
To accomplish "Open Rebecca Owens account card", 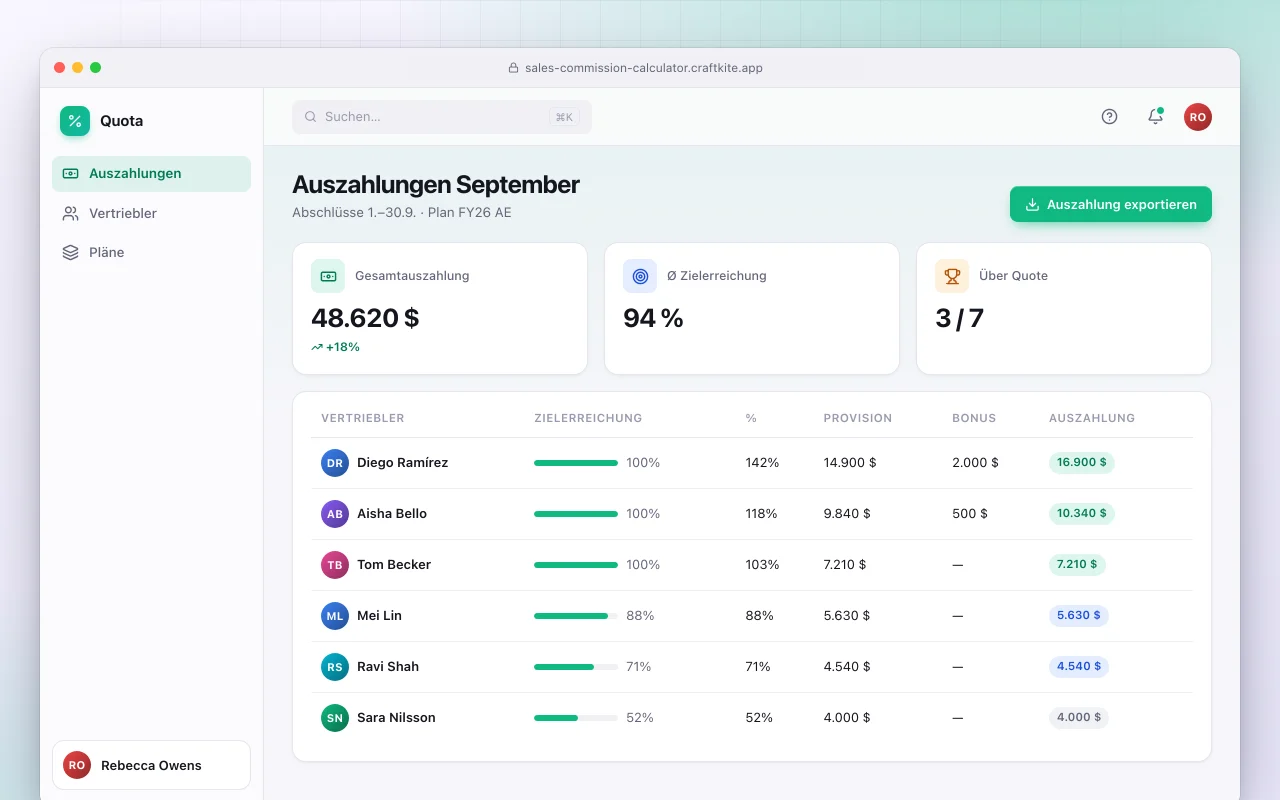I will pyautogui.click(x=151, y=765).
